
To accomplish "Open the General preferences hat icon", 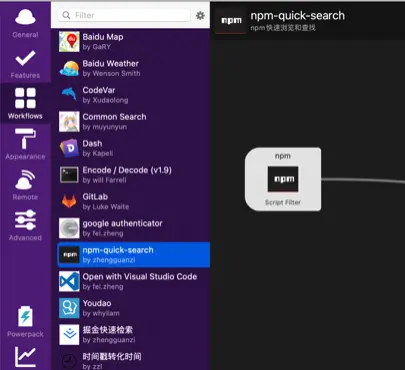I will [25, 17].
